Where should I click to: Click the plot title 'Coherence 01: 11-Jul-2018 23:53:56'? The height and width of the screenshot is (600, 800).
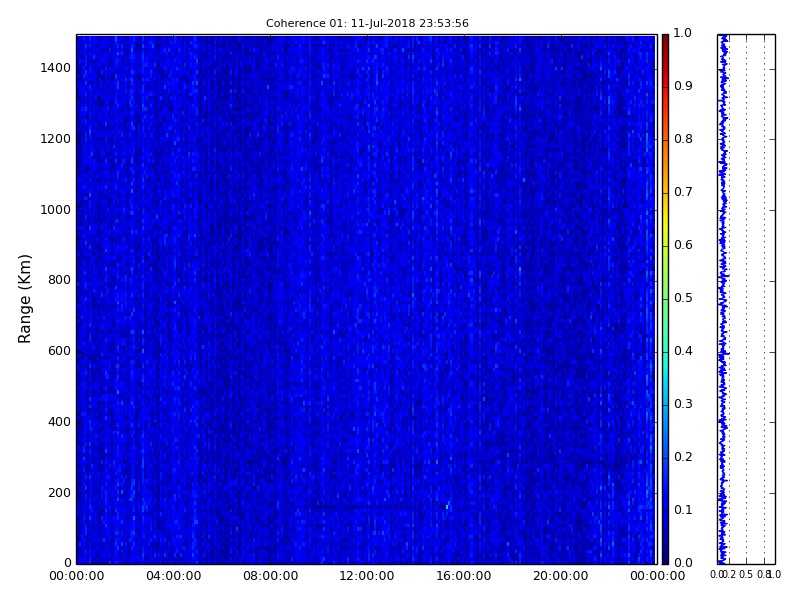point(367,23)
